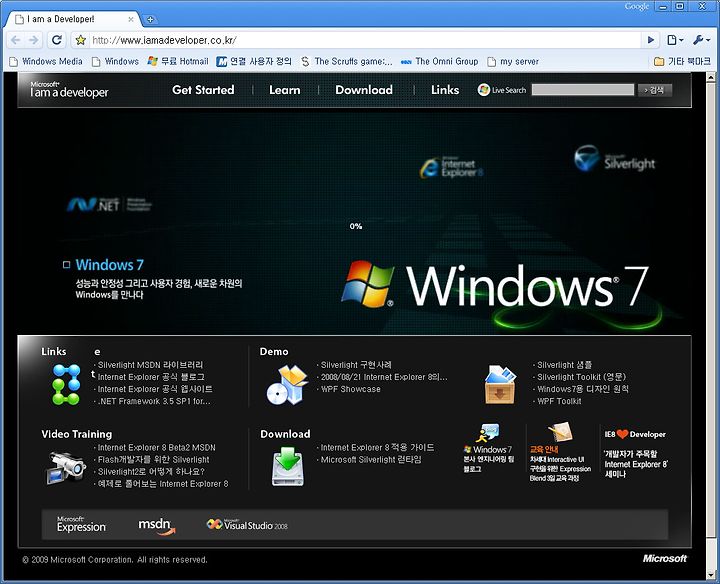Open Flash개발자를 위한 Silverlight link
Image resolution: width=720 pixels, height=584 pixels.
[x=153, y=460]
